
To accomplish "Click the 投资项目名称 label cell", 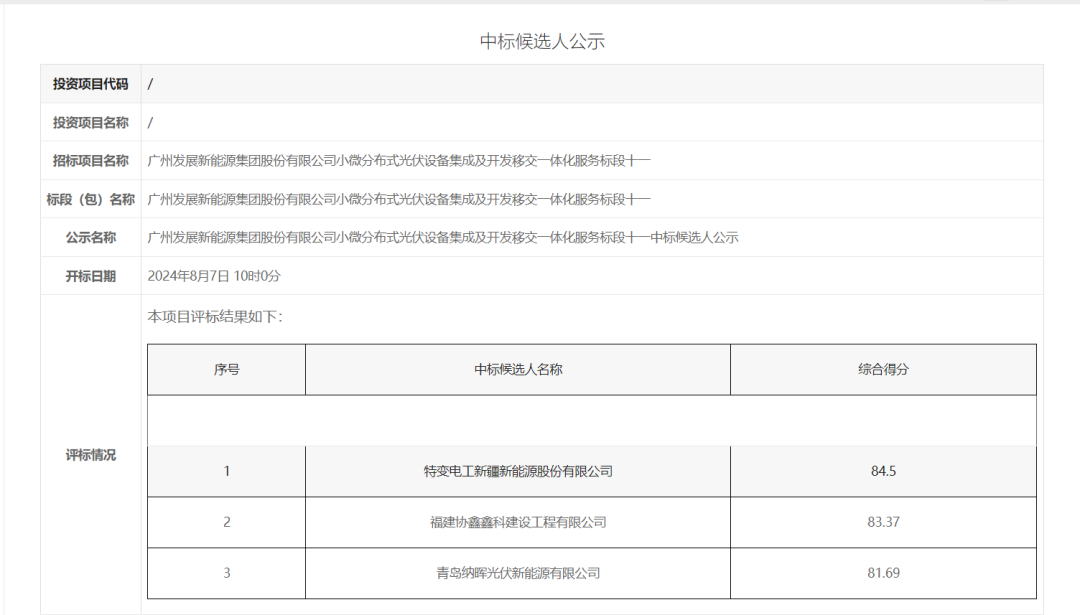I will click(90, 122).
